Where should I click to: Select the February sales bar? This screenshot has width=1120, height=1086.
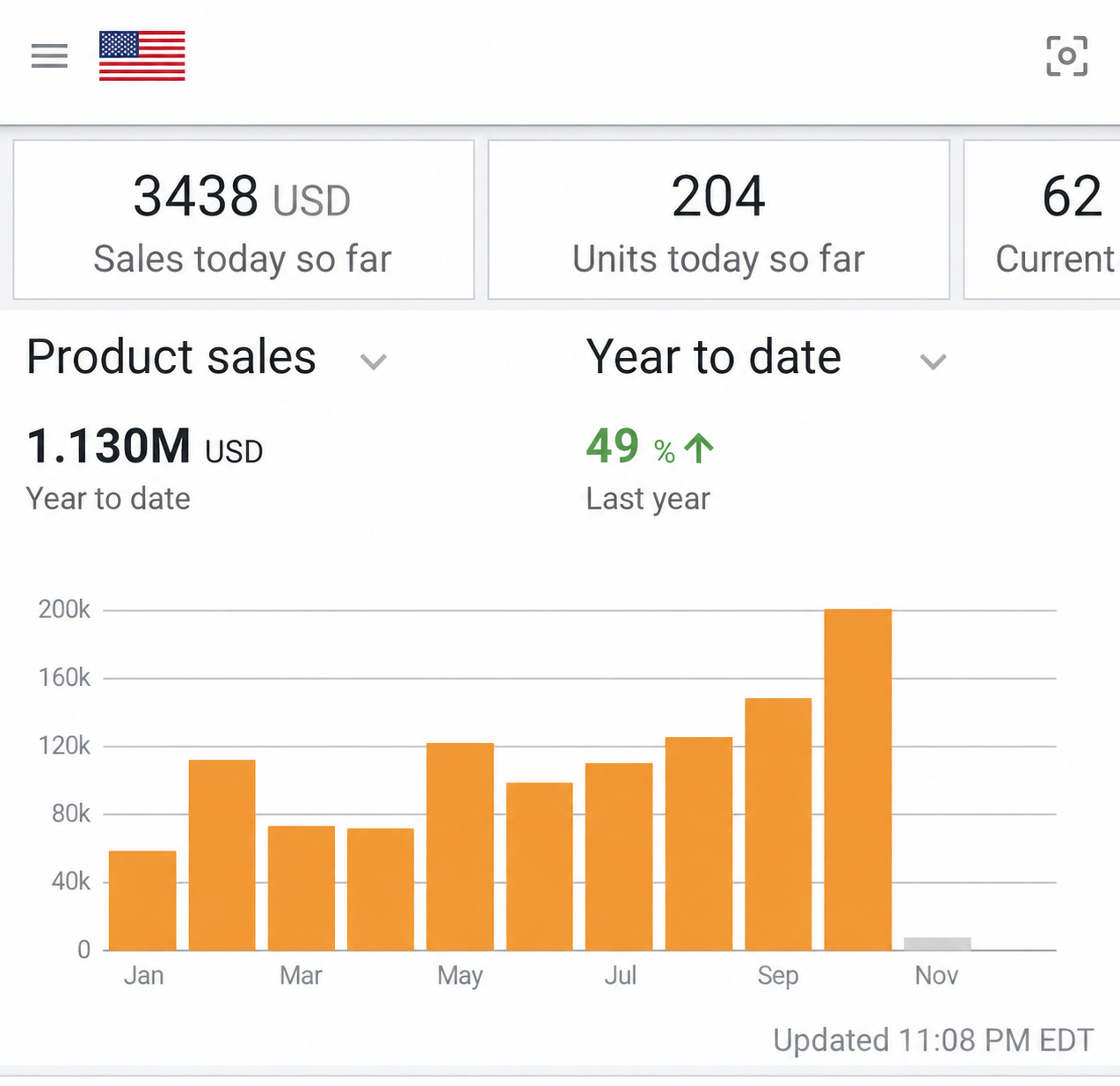click(x=222, y=855)
